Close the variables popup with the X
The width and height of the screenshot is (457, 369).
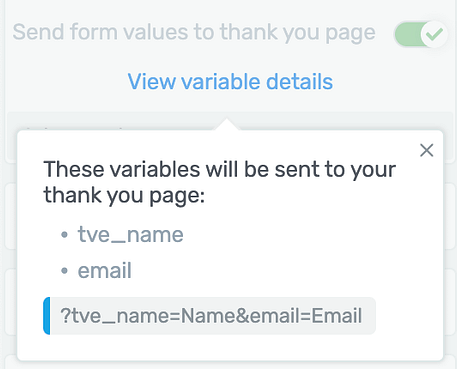(x=427, y=150)
